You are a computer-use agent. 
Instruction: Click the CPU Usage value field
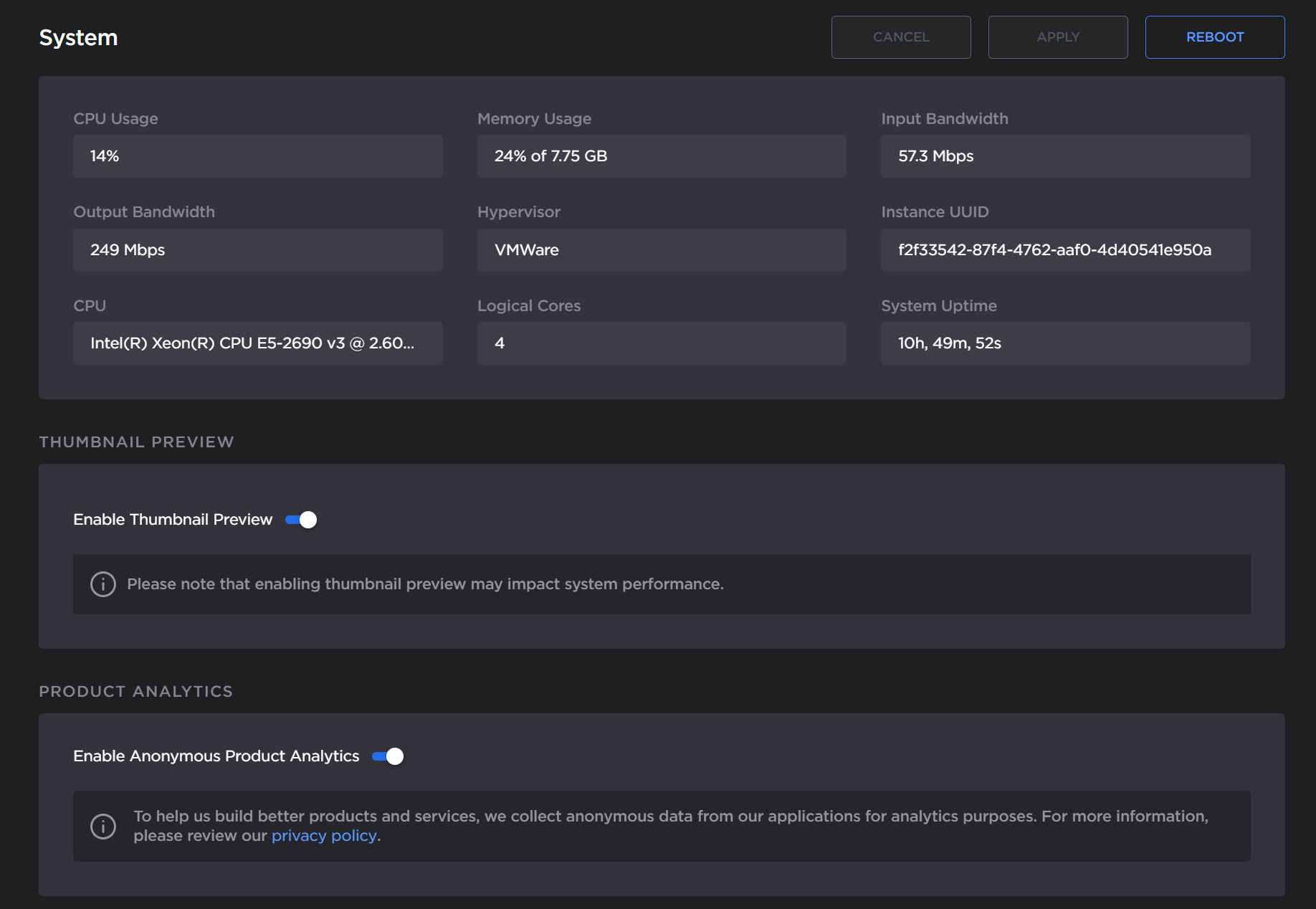click(257, 156)
